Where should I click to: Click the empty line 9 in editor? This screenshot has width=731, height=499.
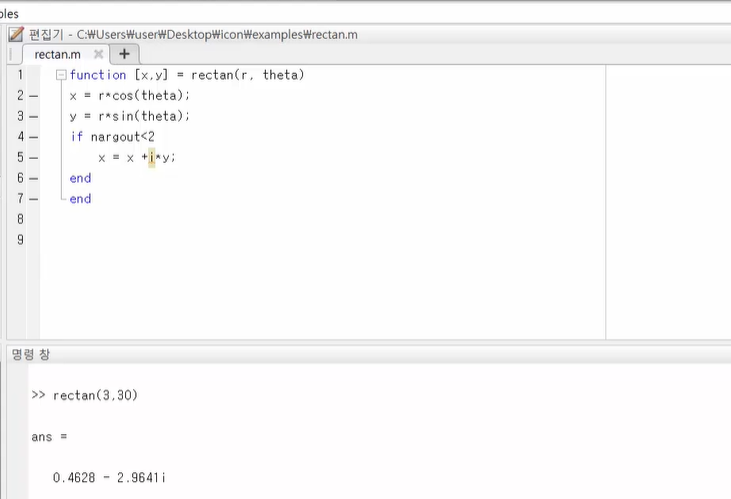pos(300,240)
